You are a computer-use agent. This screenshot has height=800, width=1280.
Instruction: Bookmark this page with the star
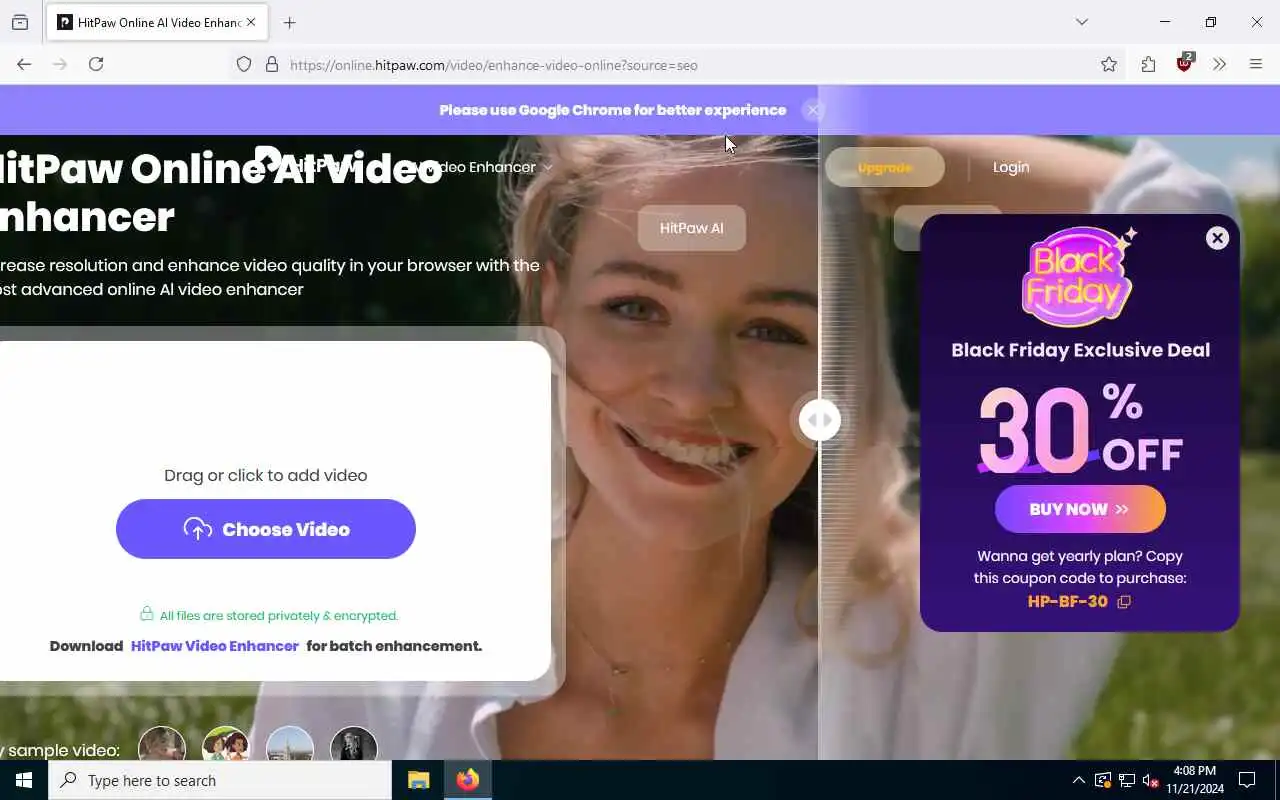(1109, 64)
